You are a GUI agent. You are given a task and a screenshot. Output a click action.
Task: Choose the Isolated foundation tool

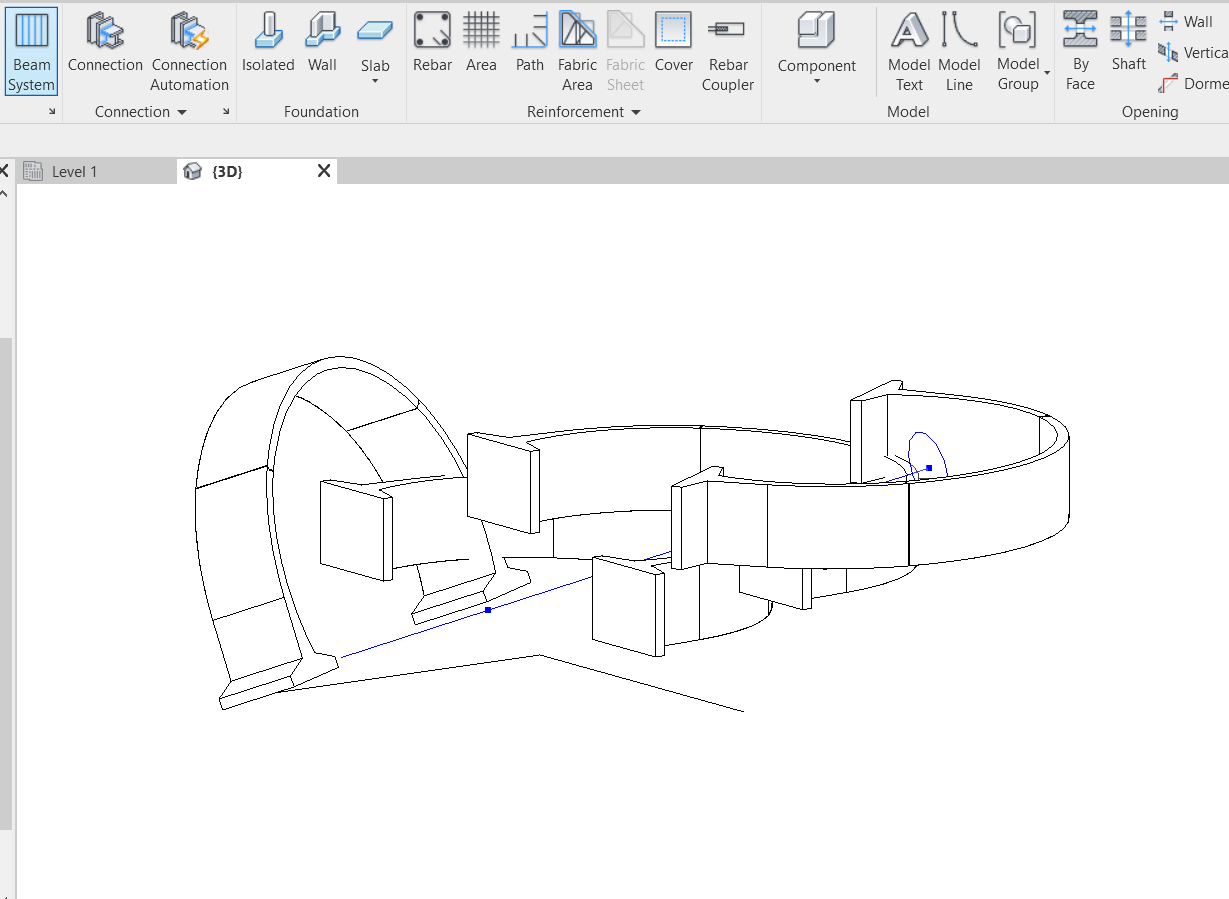point(268,43)
